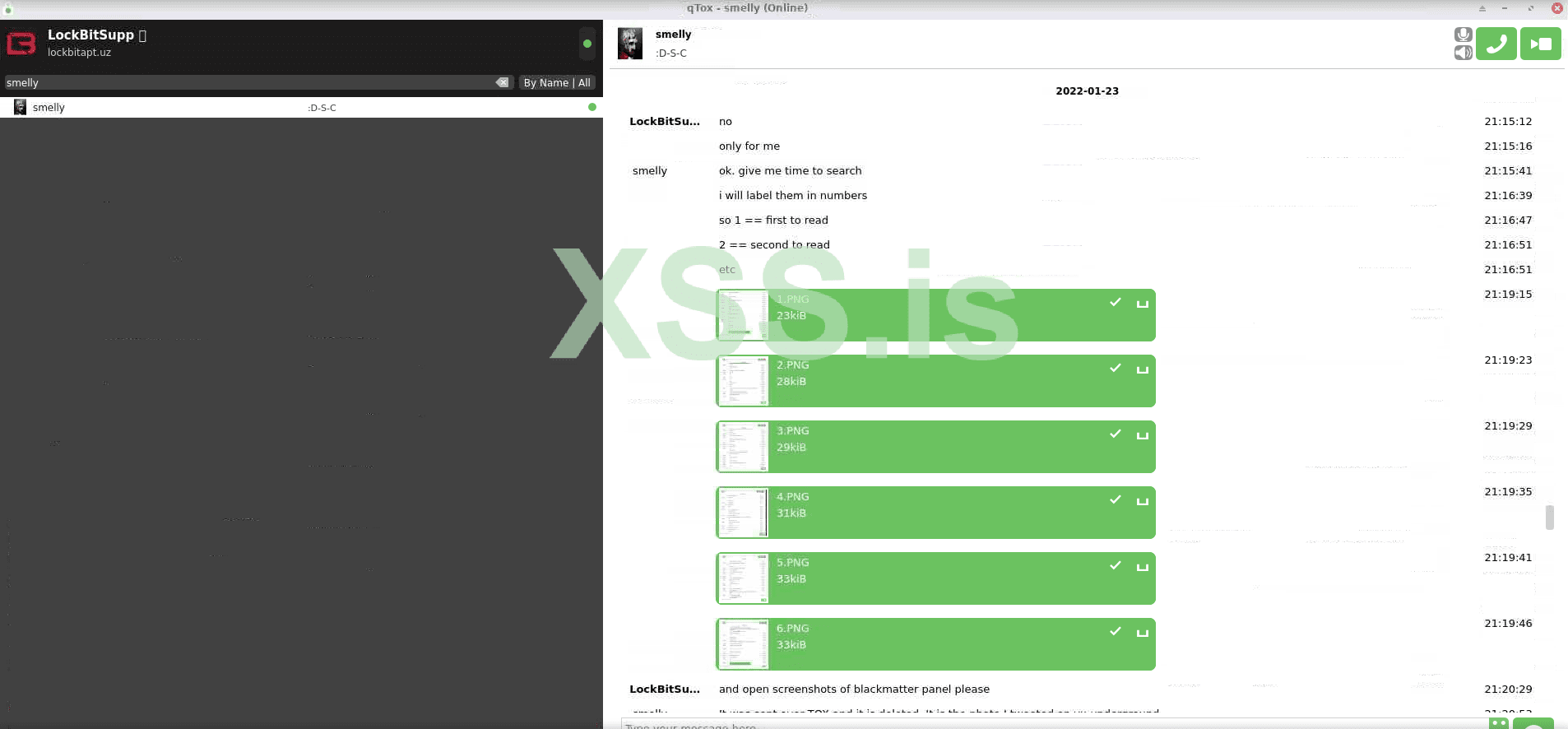Preview the 2.PNG thumbnail image
Screen dimensions: 1568x729
pyautogui.click(x=743, y=381)
